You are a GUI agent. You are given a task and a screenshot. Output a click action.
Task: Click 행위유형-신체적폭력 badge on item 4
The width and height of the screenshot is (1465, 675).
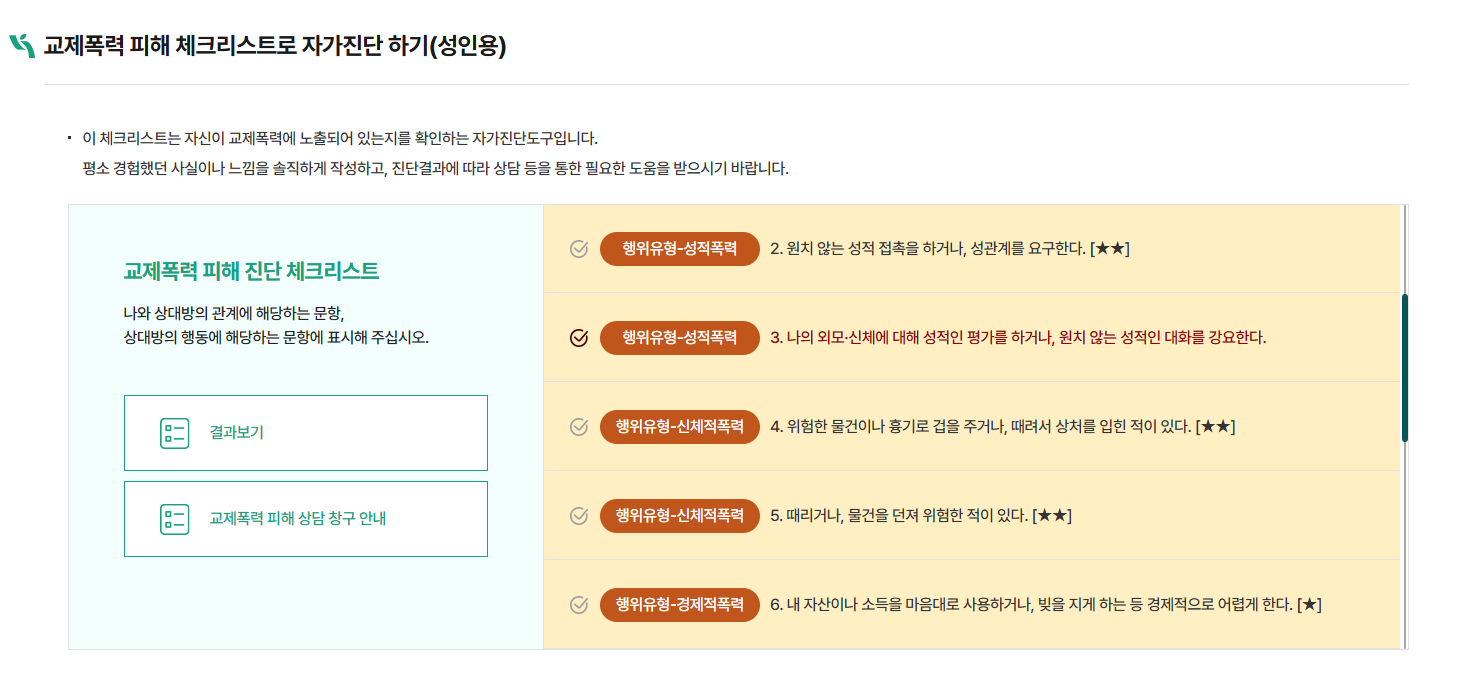[x=680, y=427]
